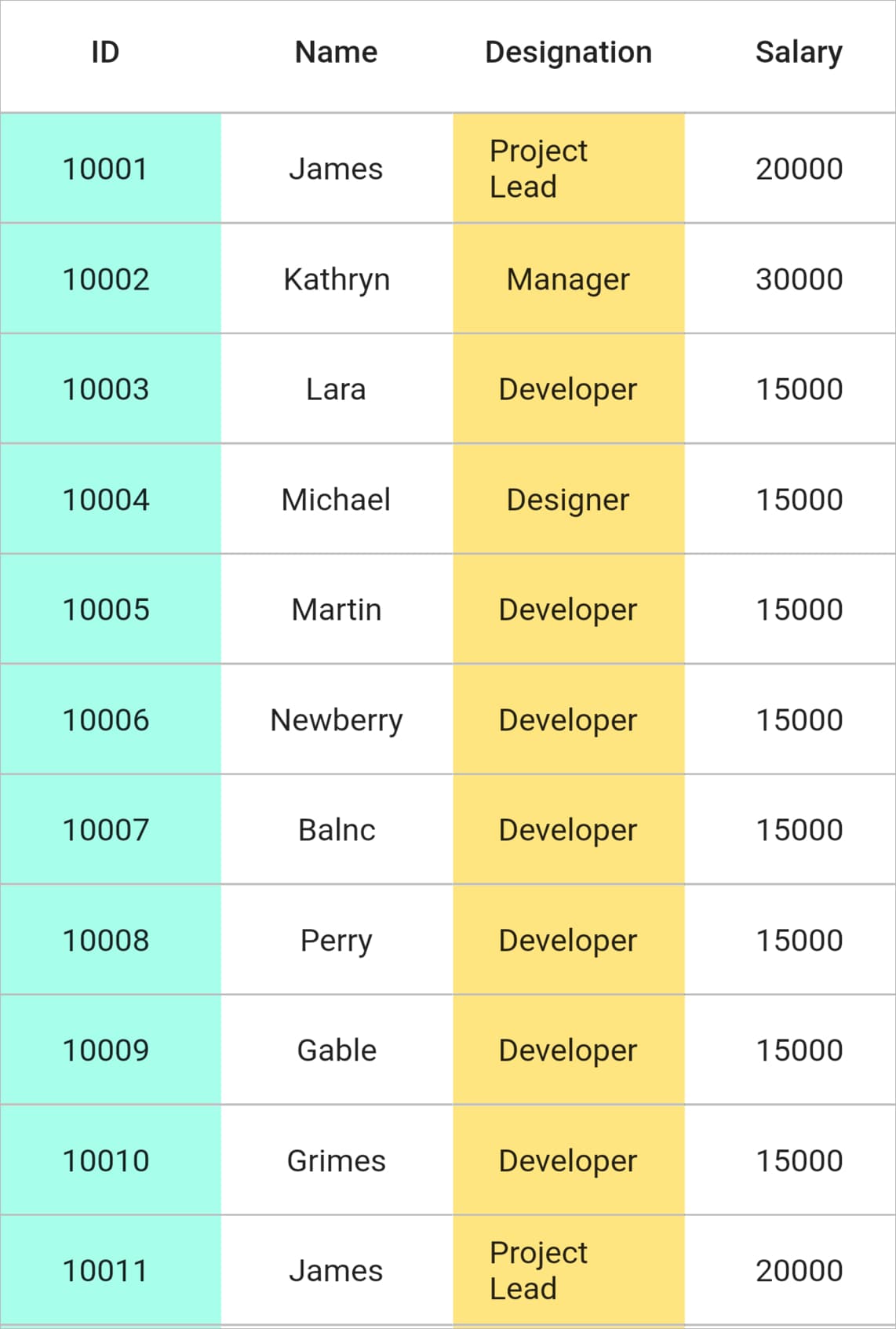This screenshot has width=896, height=1329.
Task: Select the Lara name cell
Action: [337, 389]
